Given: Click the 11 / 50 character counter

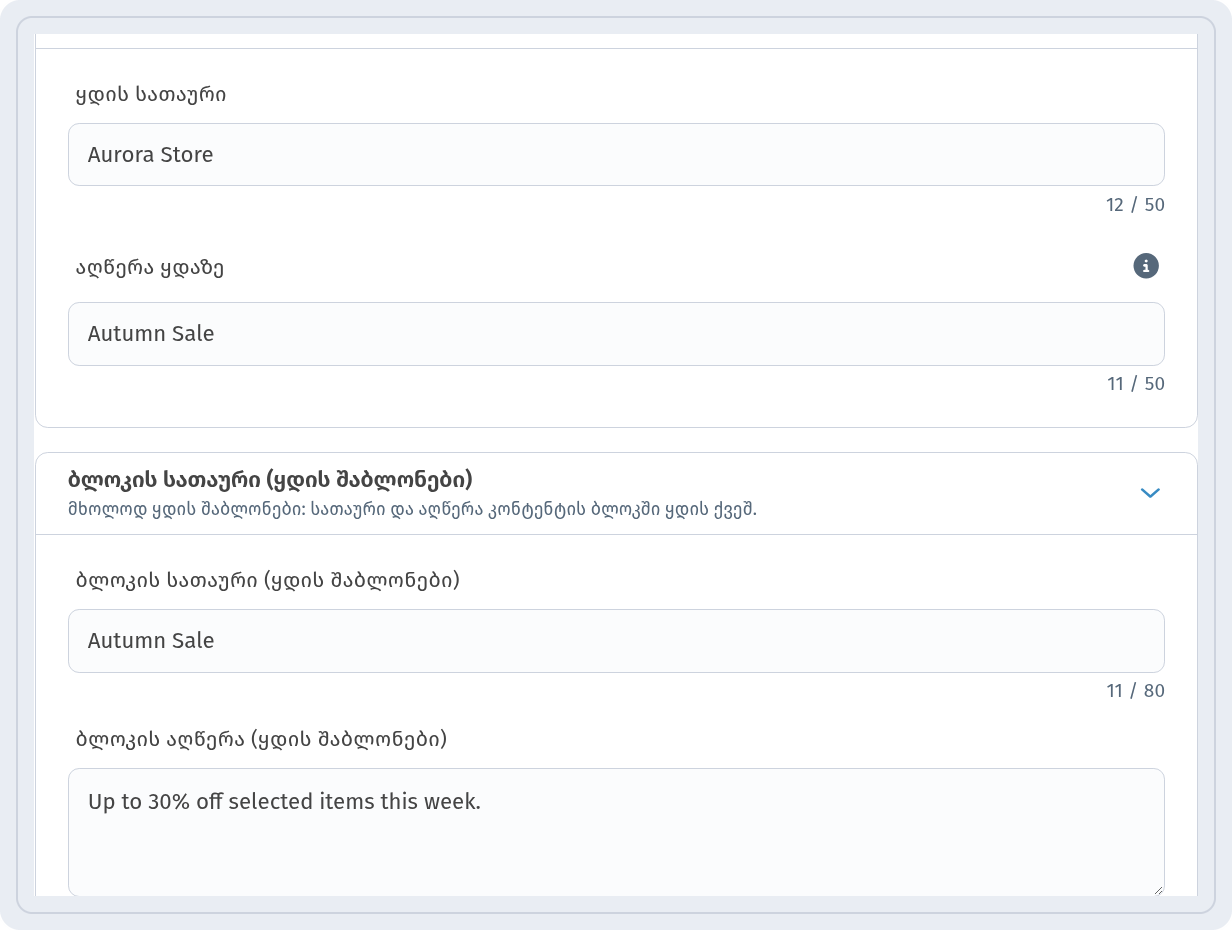Looking at the screenshot, I should 1135,384.
